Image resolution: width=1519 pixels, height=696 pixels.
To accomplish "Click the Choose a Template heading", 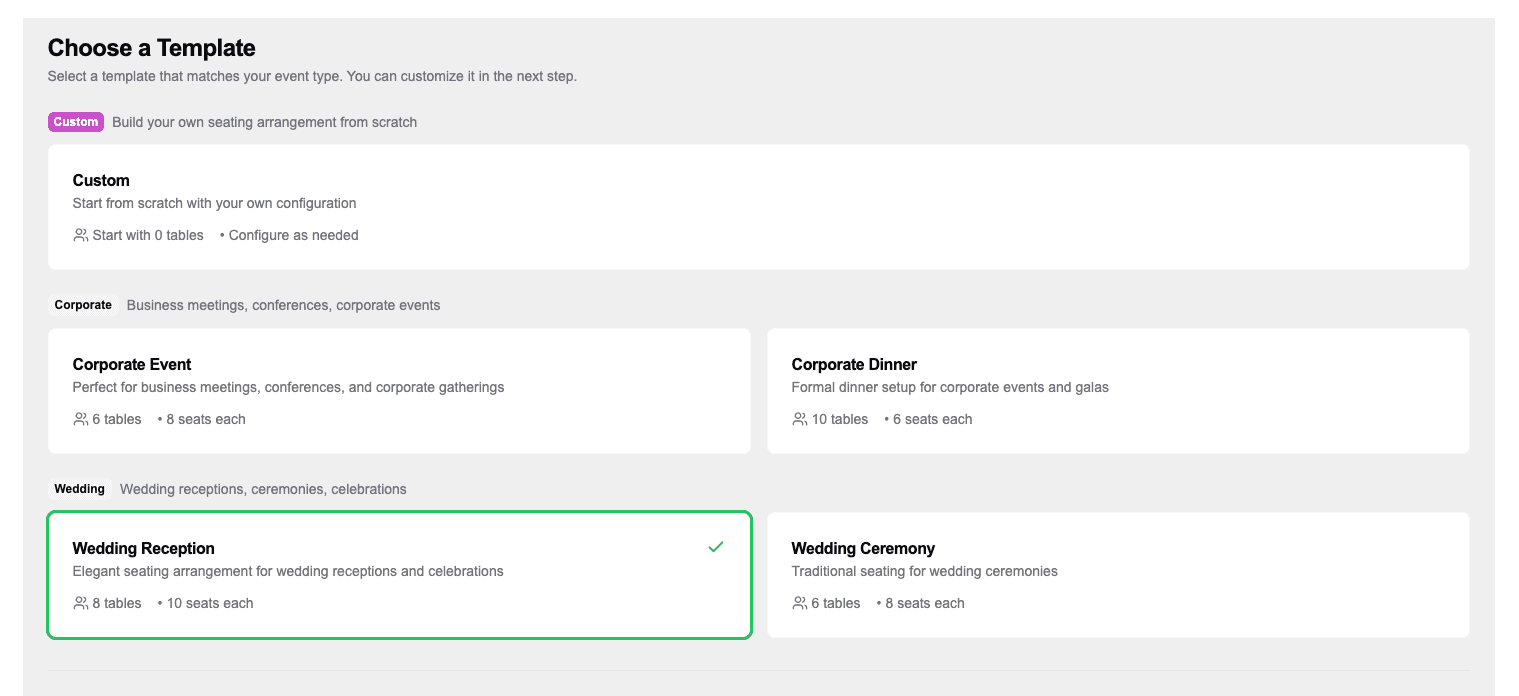I will coord(152,48).
